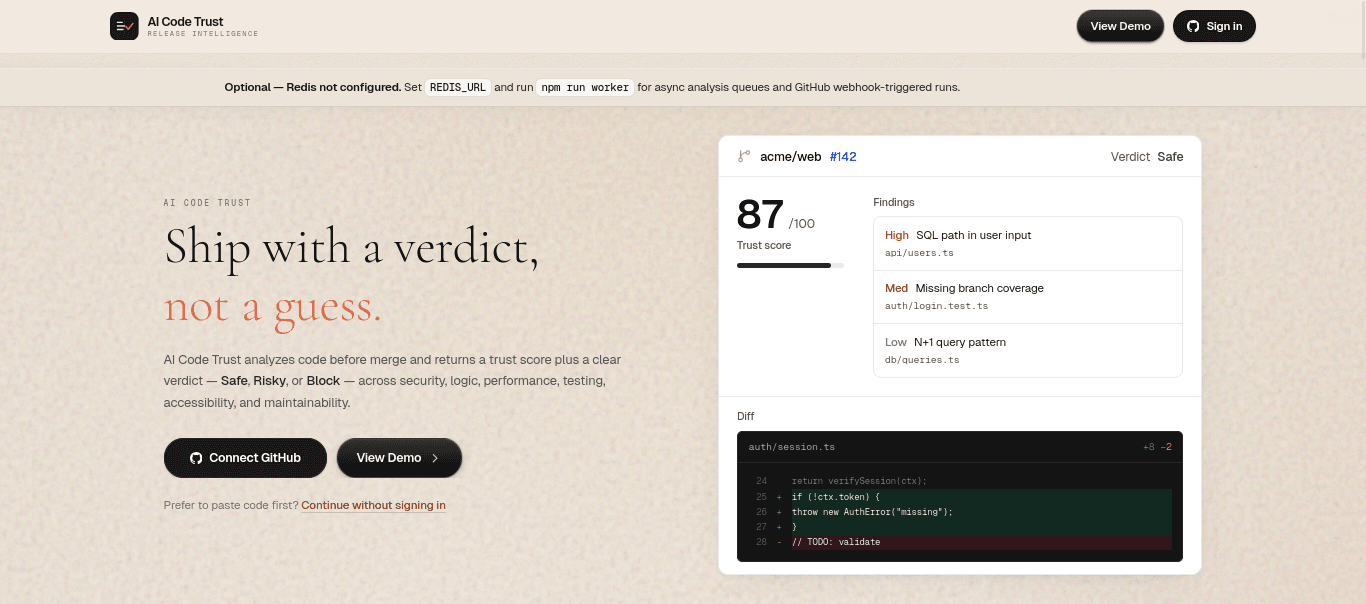Click the High severity label

click(x=897, y=235)
